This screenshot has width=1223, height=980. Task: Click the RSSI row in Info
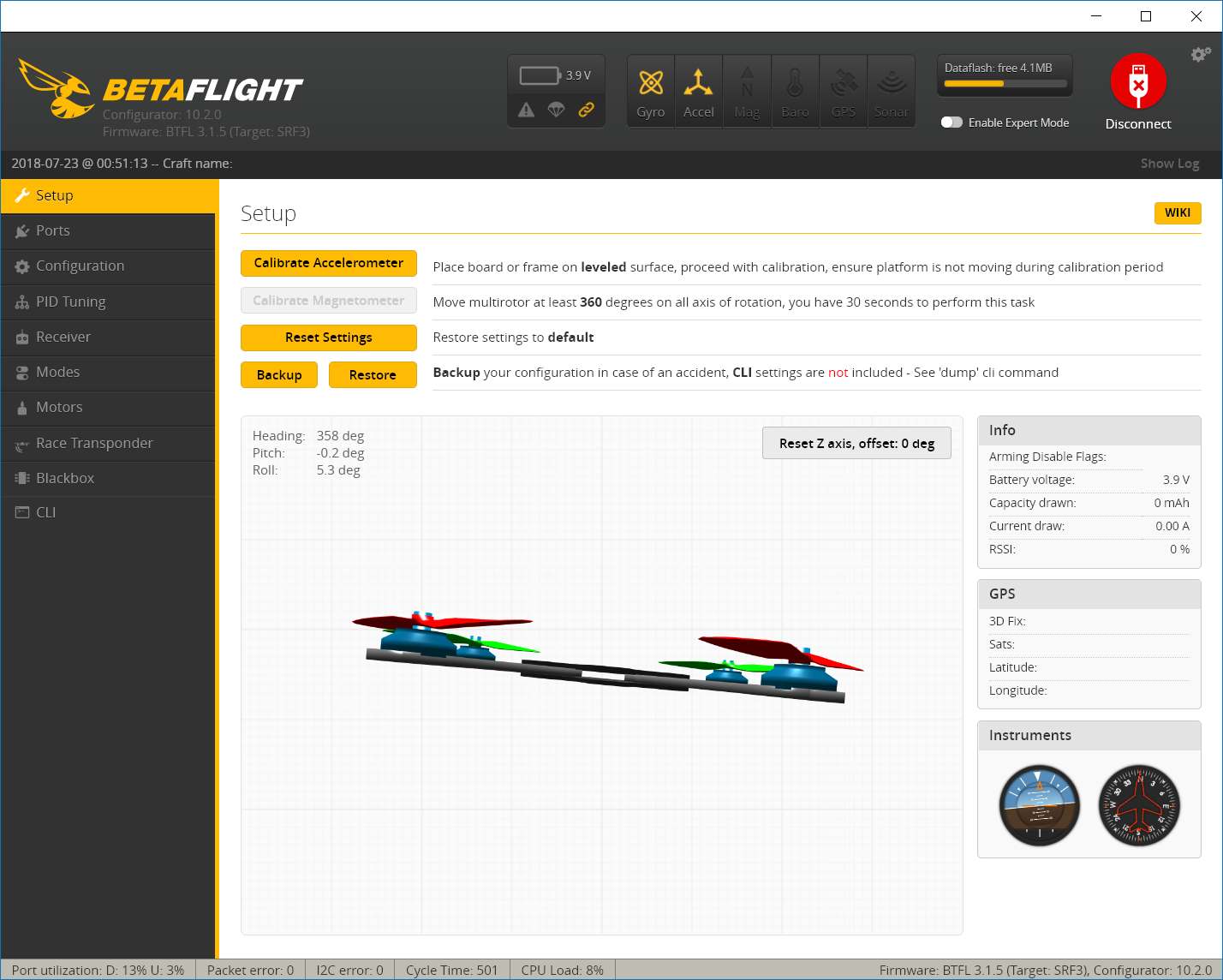1089,549
